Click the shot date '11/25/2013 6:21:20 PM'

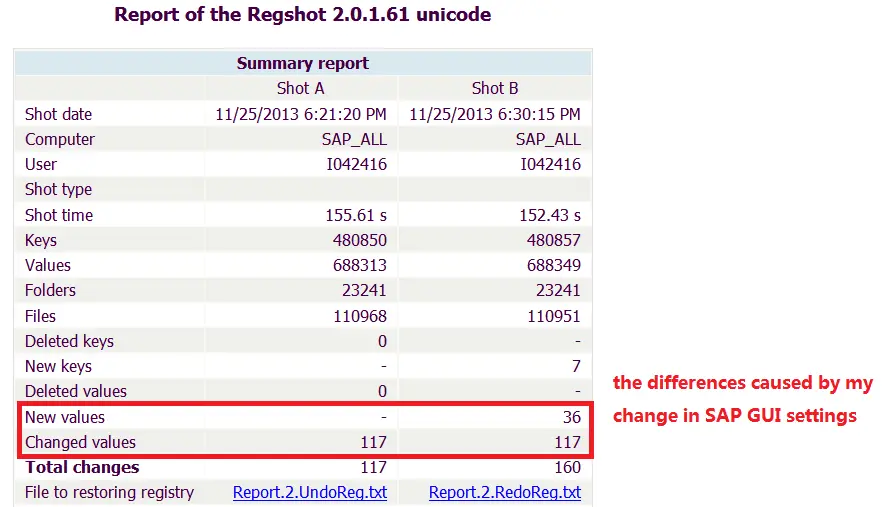coord(301,114)
